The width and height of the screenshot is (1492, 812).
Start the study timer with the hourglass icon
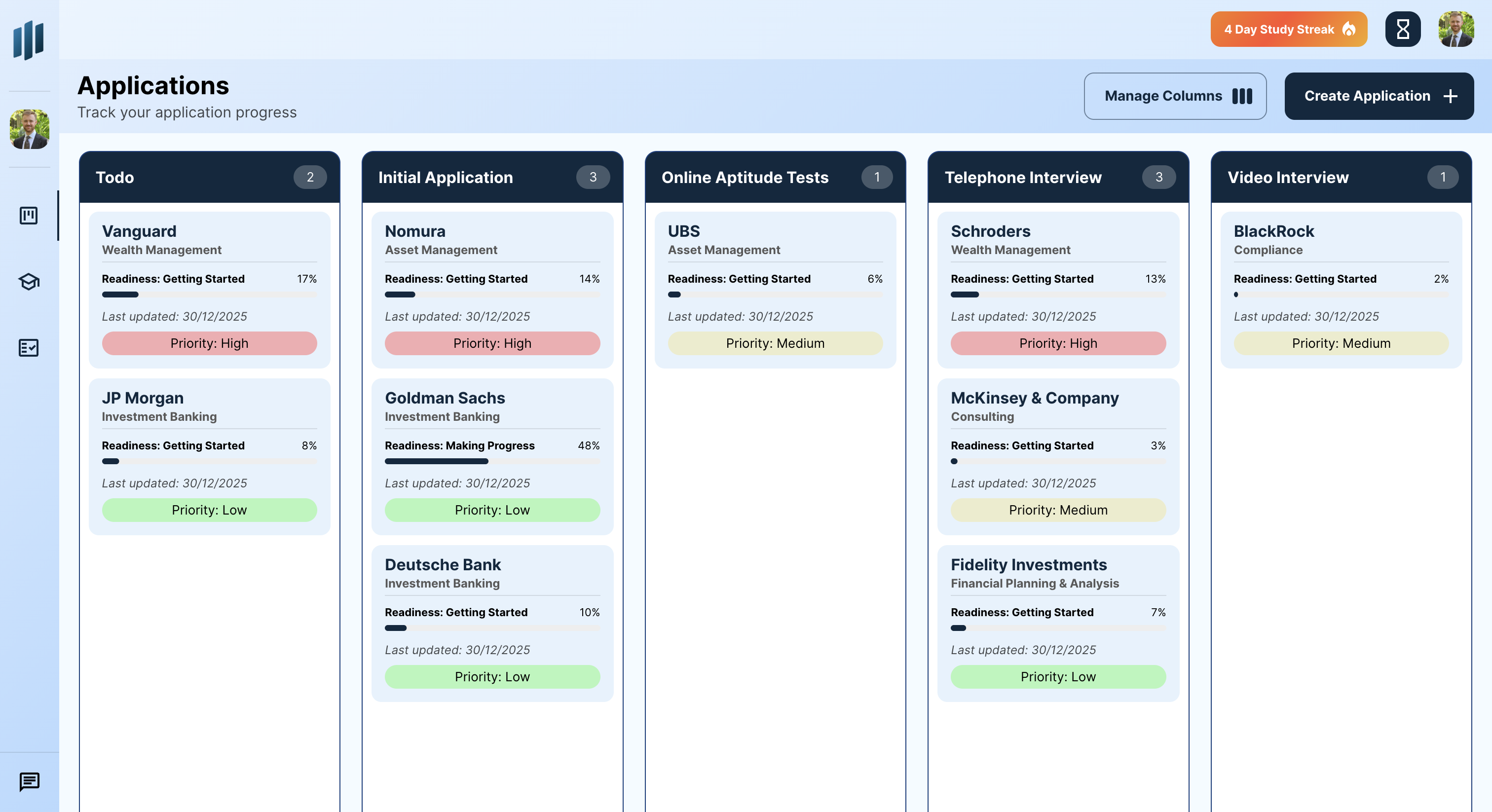(1402, 29)
